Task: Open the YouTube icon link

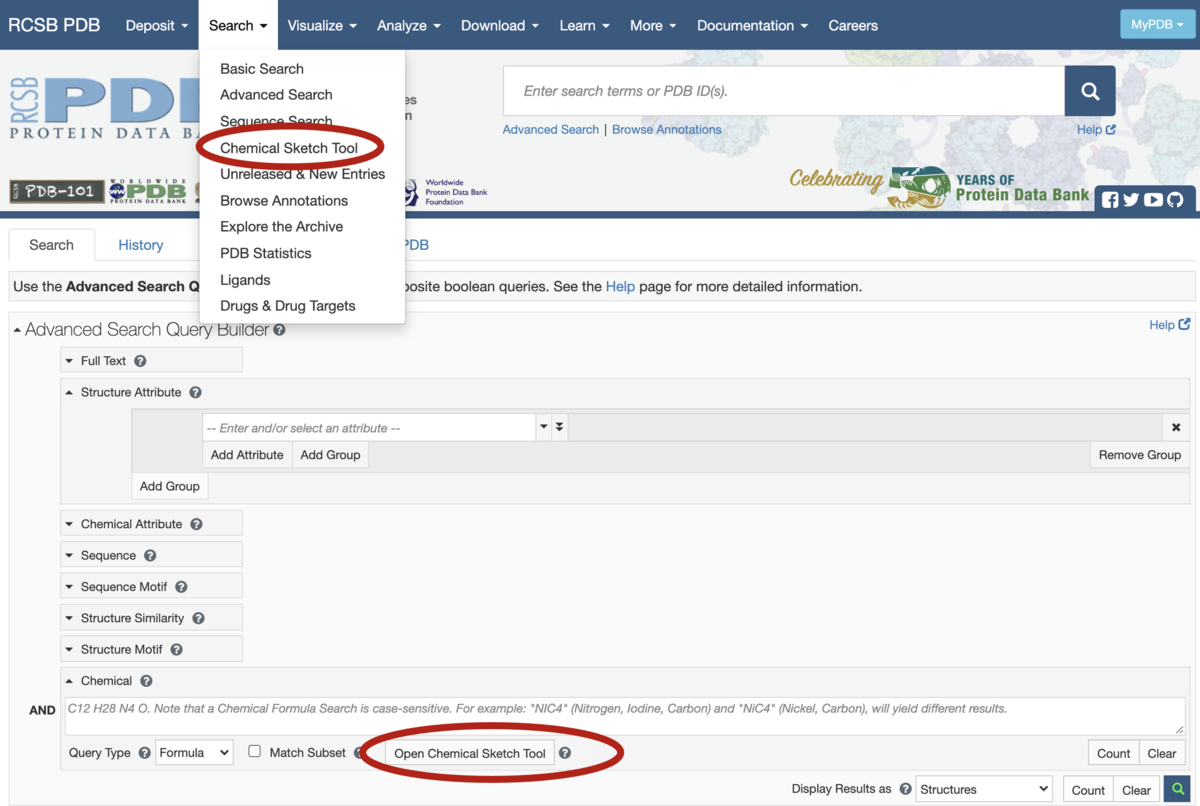Action: 1153,200
